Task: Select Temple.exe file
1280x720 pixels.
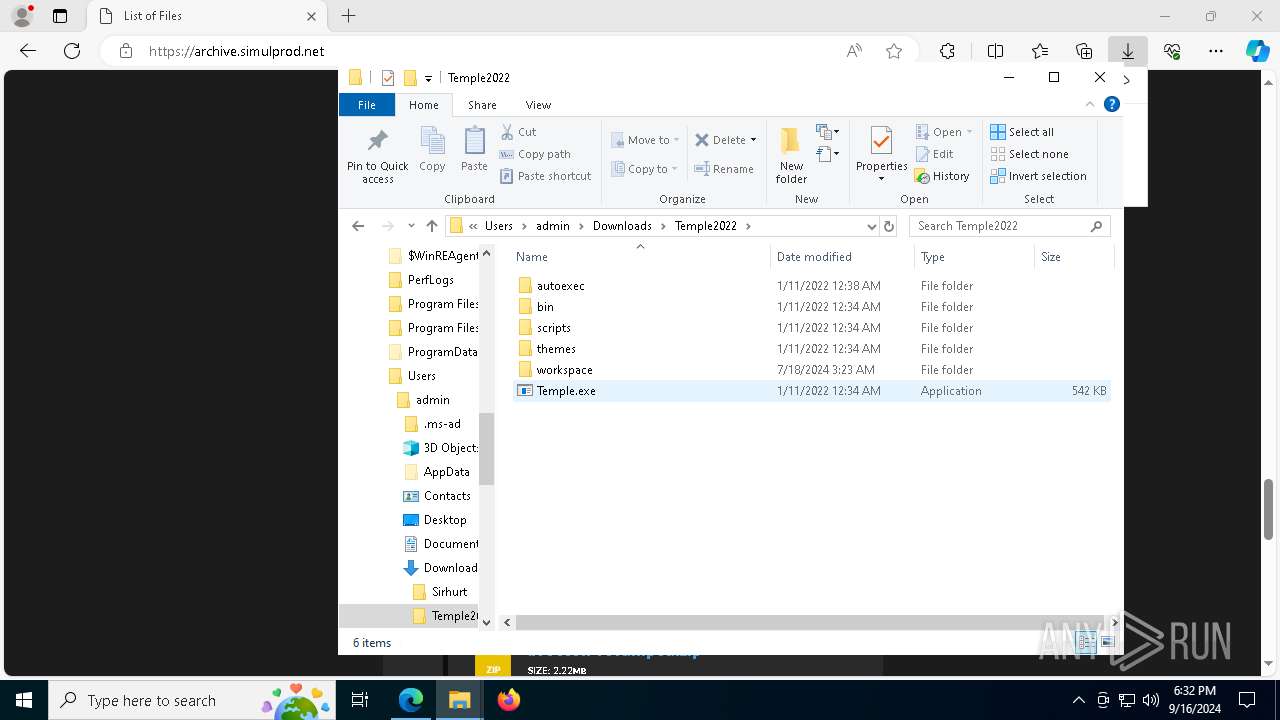Action: pyautogui.click(x=812, y=391)
